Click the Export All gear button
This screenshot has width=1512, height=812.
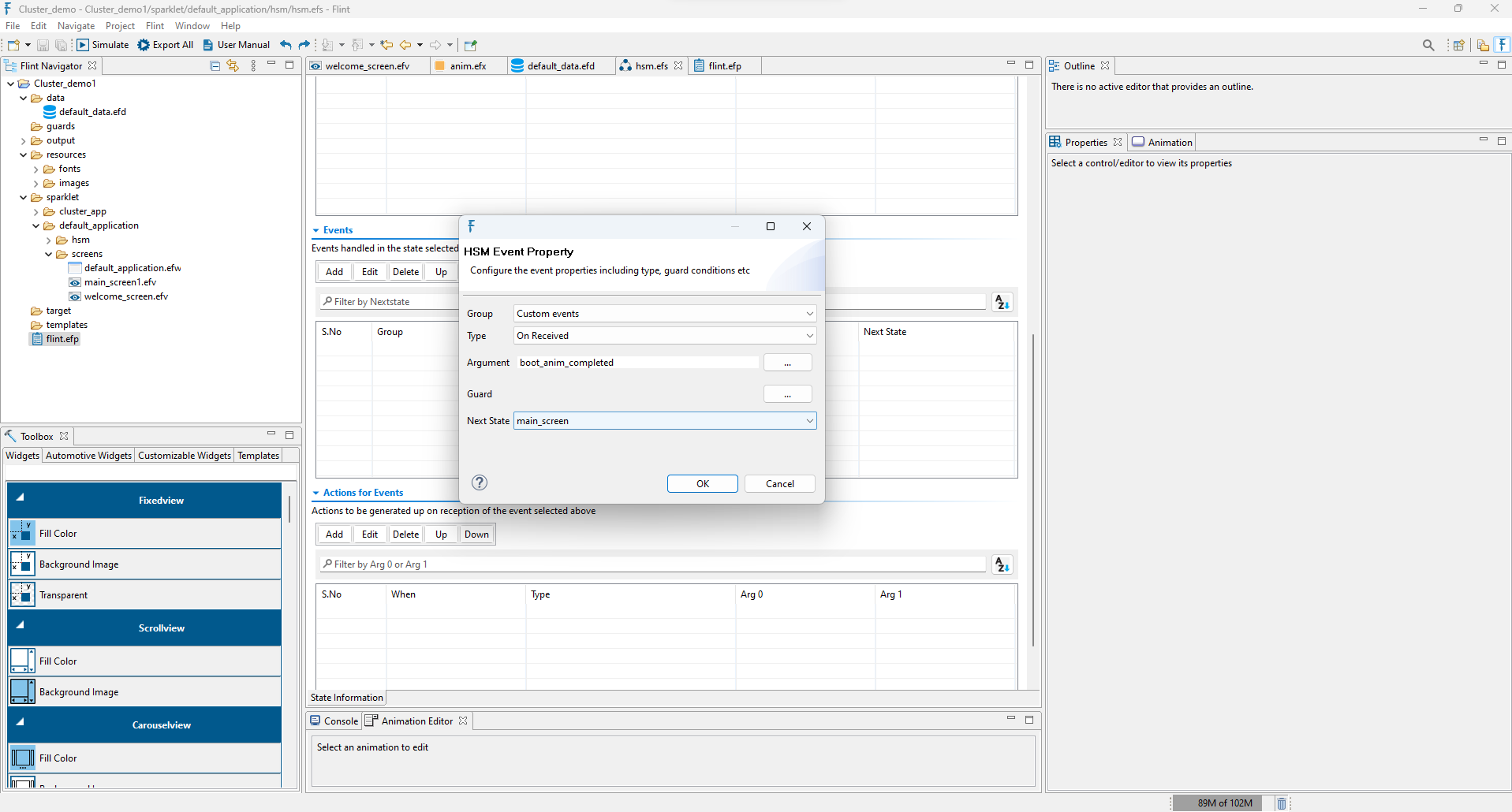click(x=165, y=45)
